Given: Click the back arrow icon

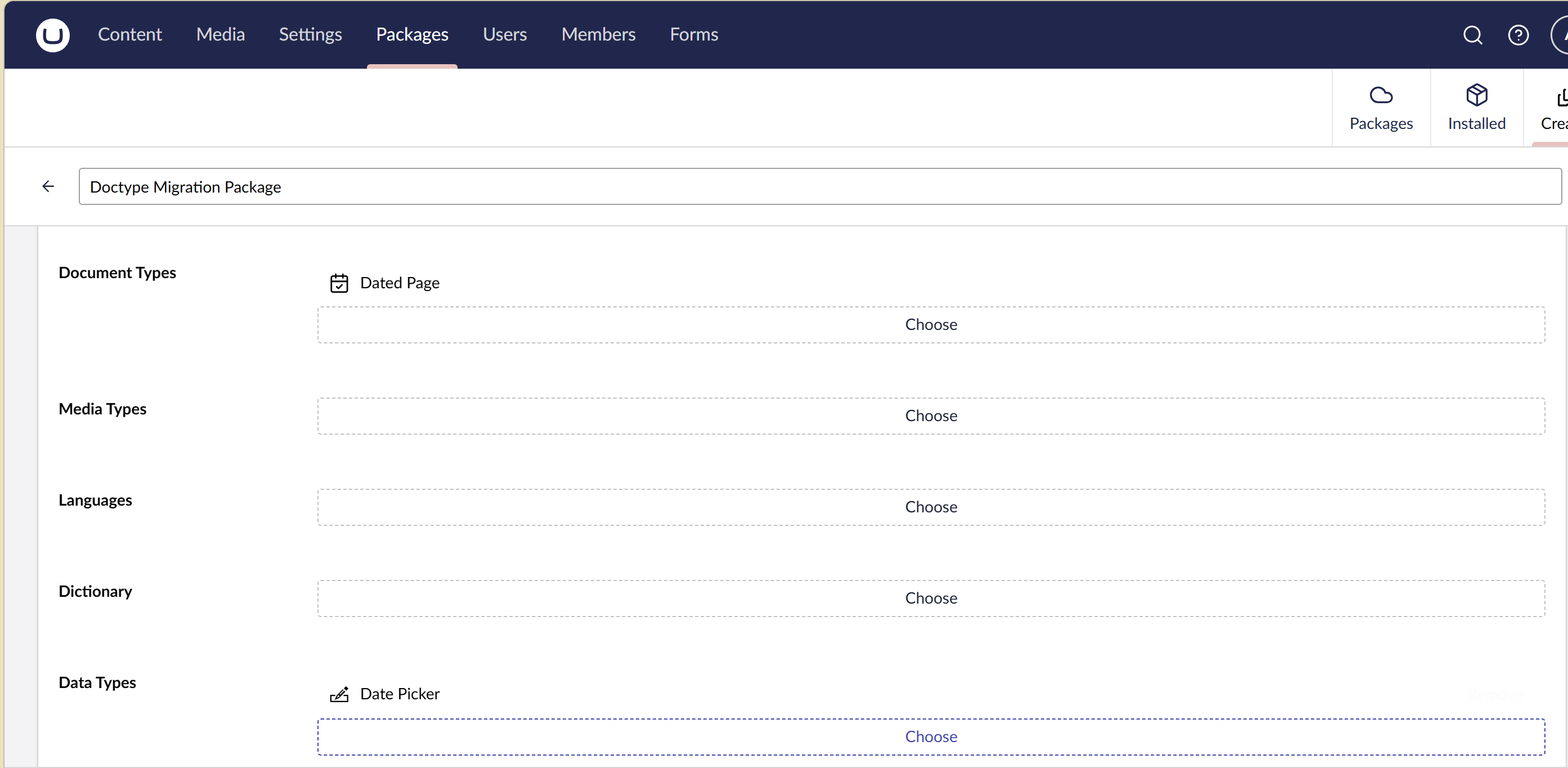Looking at the screenshot, I should 48,186.
